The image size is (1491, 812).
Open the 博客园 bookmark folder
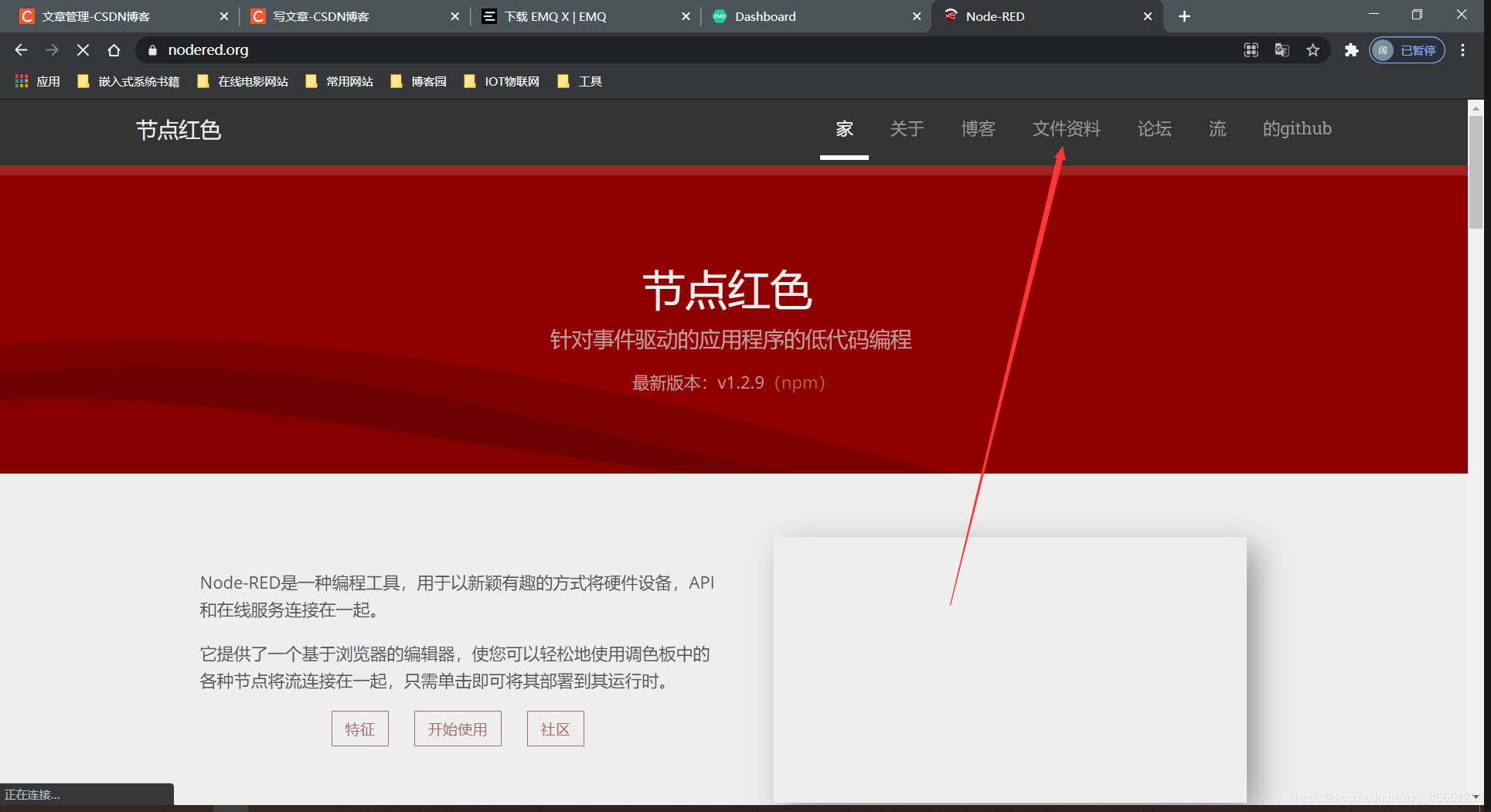(x=419, y=81)
